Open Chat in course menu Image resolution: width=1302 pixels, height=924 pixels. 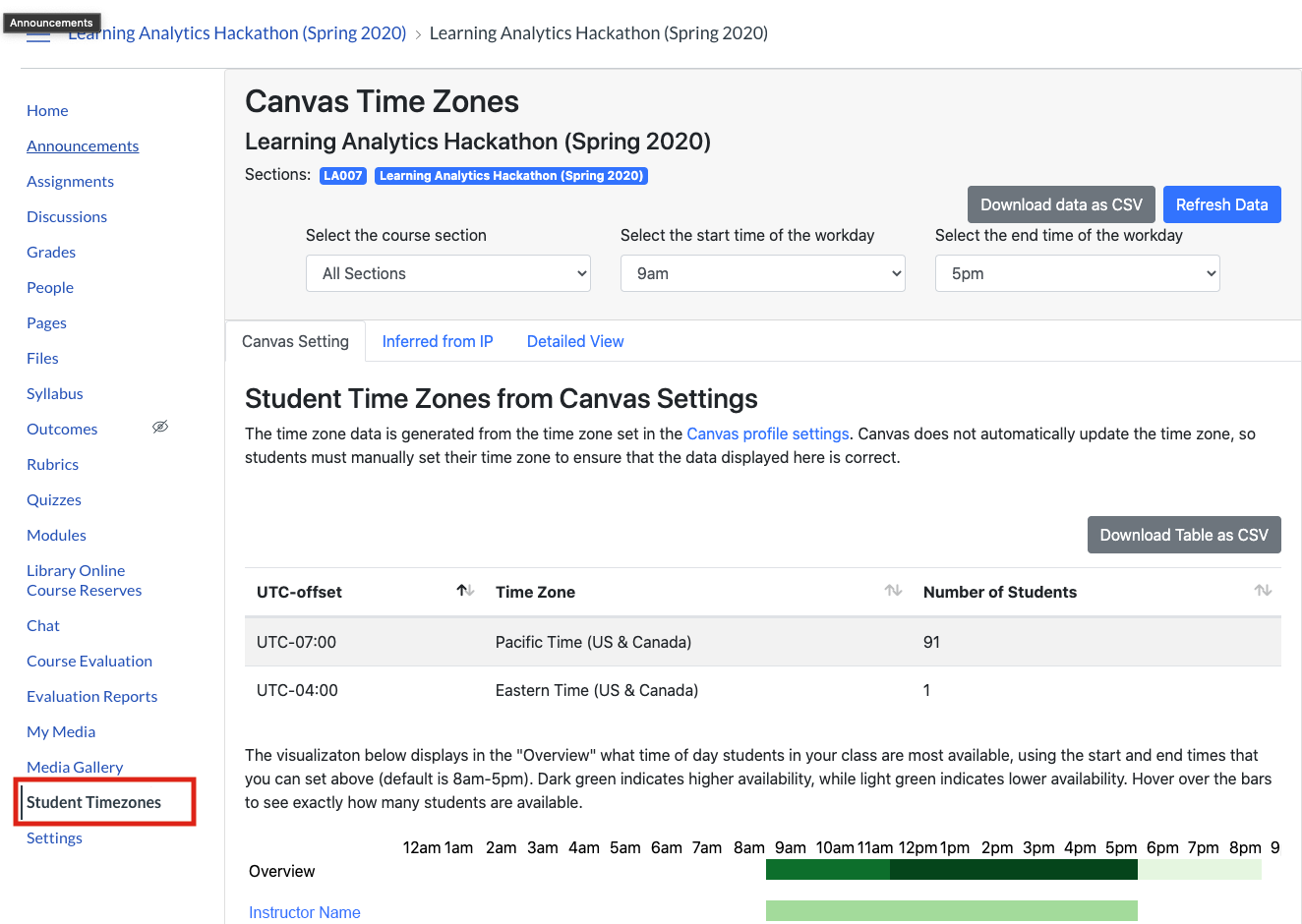43,625
